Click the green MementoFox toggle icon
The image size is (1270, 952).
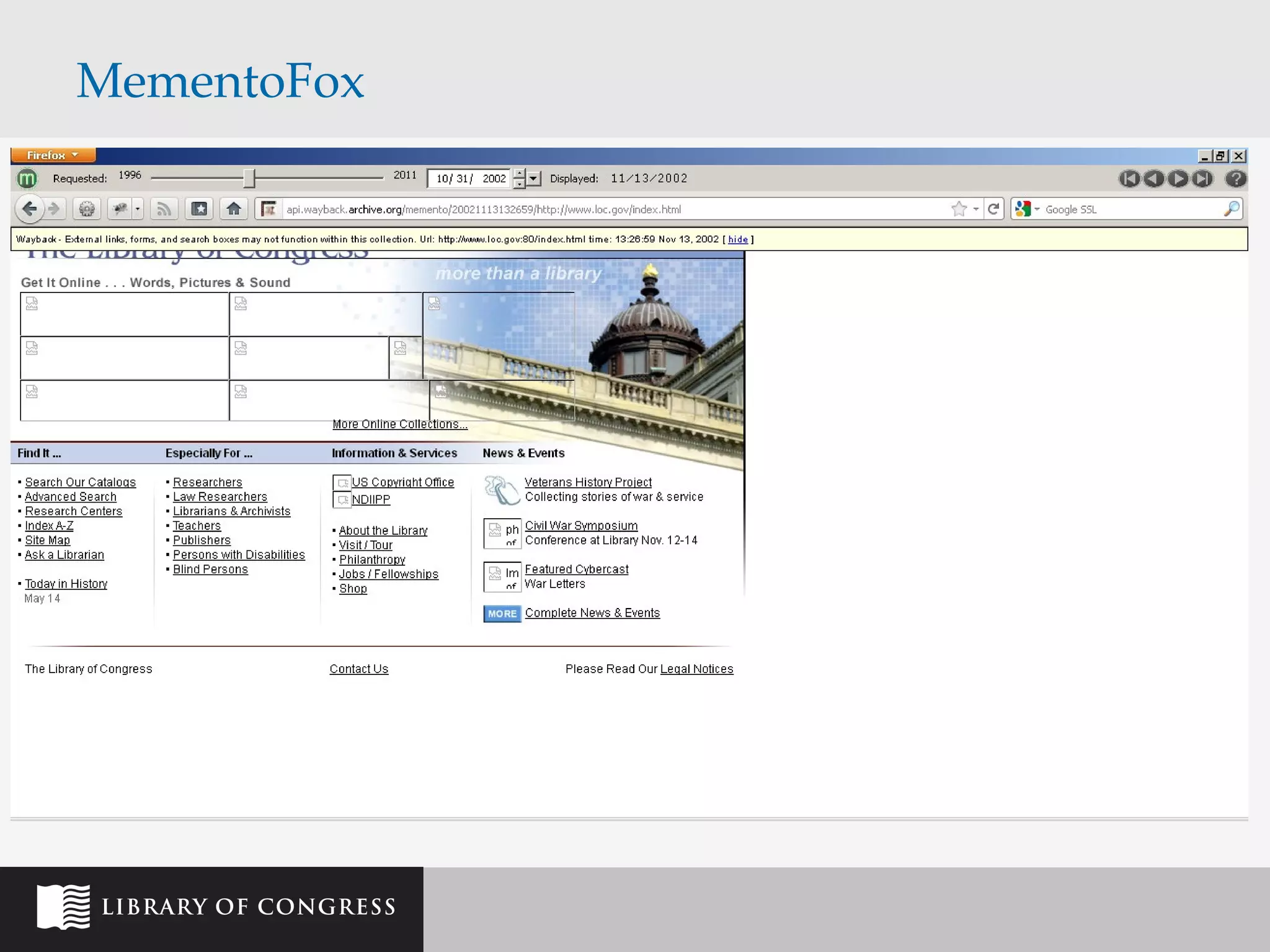(27, 179)
